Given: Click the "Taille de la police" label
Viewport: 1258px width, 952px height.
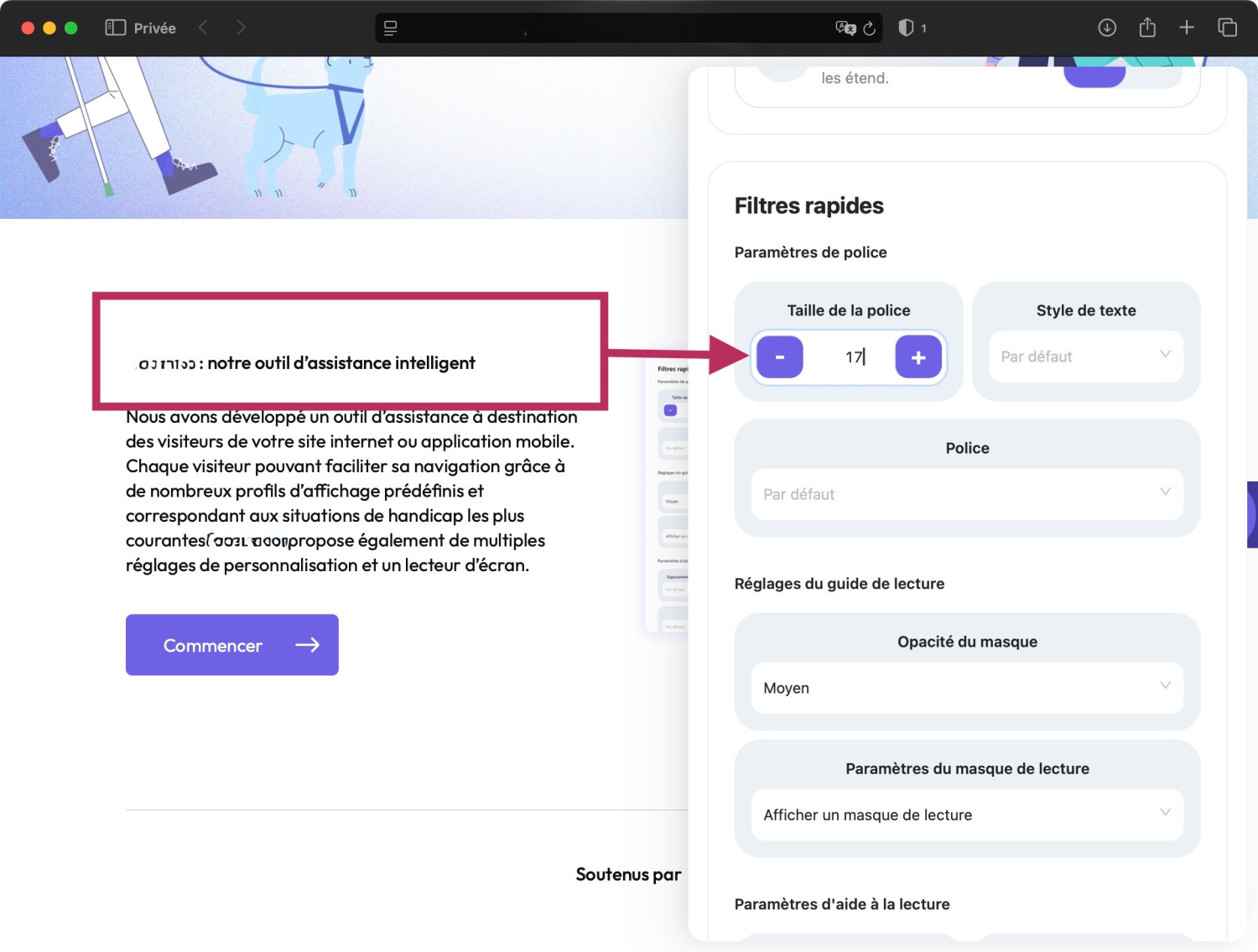Looking at the screenshot, I should pos(849,310).
